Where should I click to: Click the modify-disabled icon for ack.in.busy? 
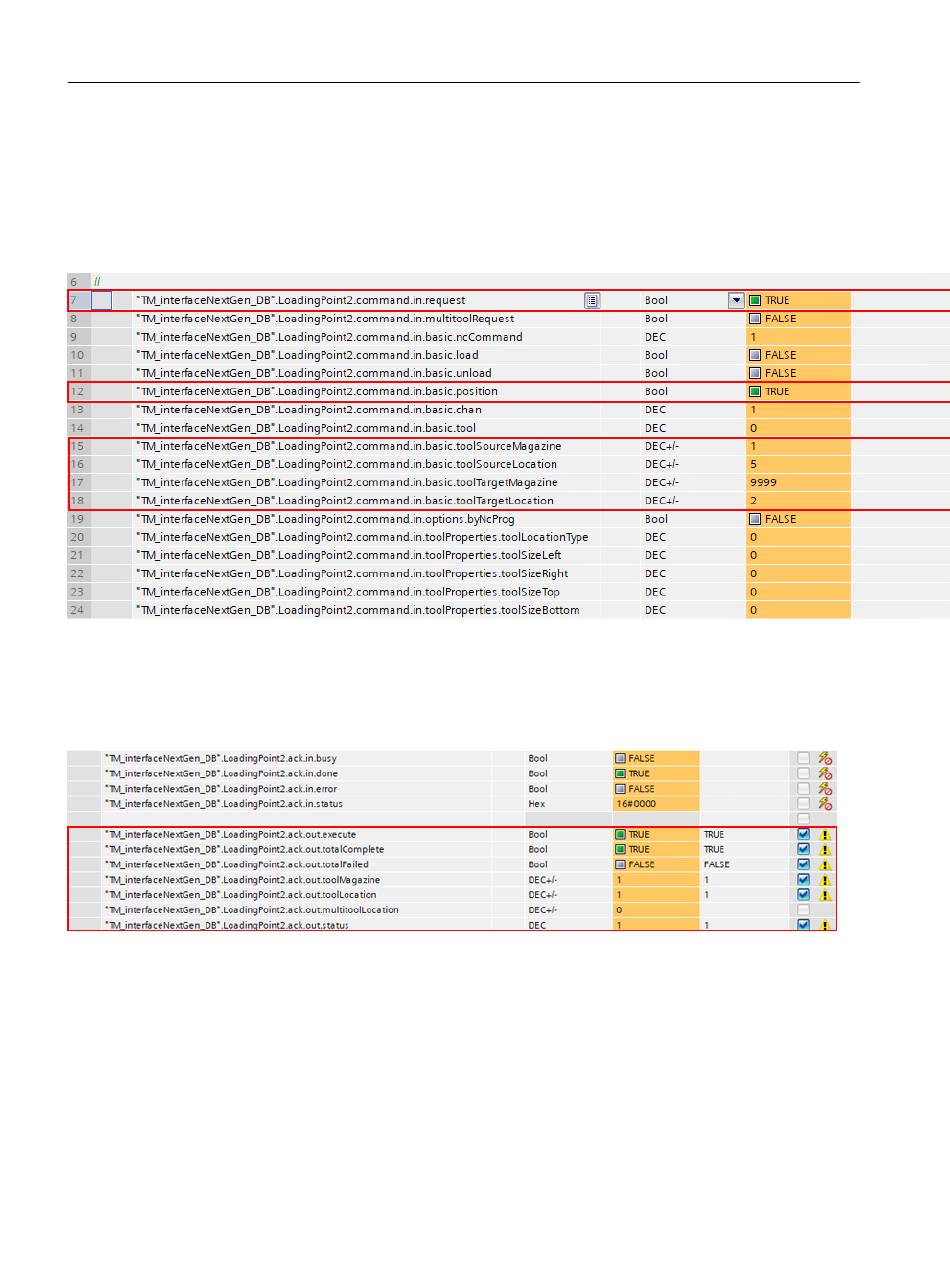coord(825,758)
